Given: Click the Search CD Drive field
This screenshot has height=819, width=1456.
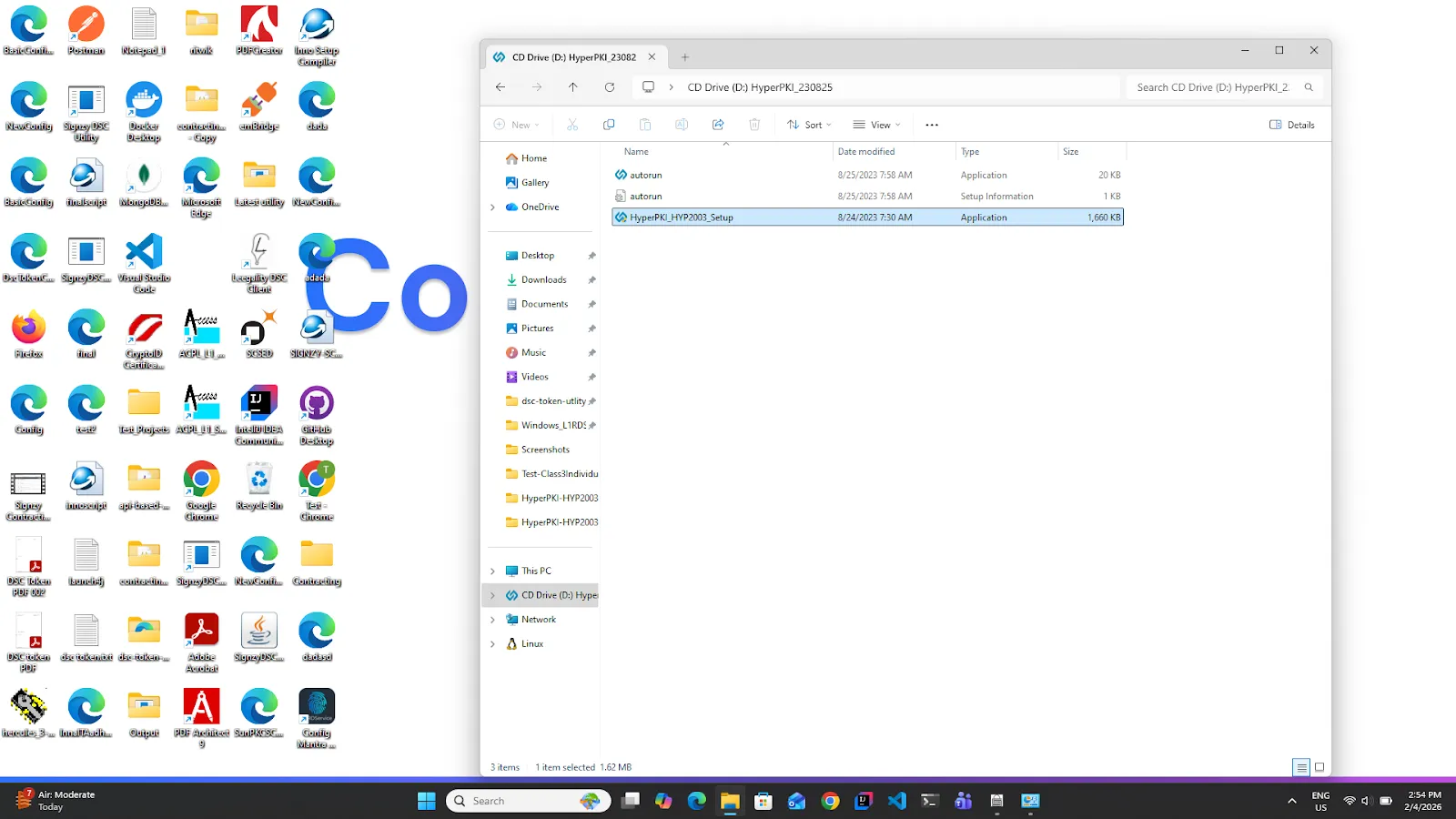Looking at the screenshot, I should (x=1225, y=87).
